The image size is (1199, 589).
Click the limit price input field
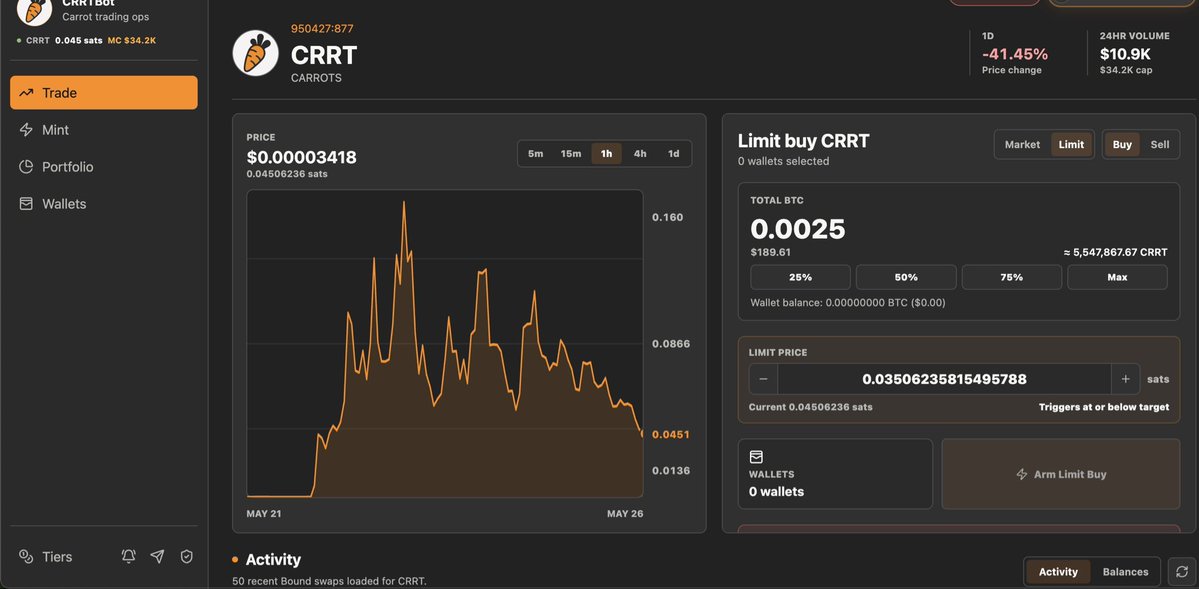(x=944, y=379)
